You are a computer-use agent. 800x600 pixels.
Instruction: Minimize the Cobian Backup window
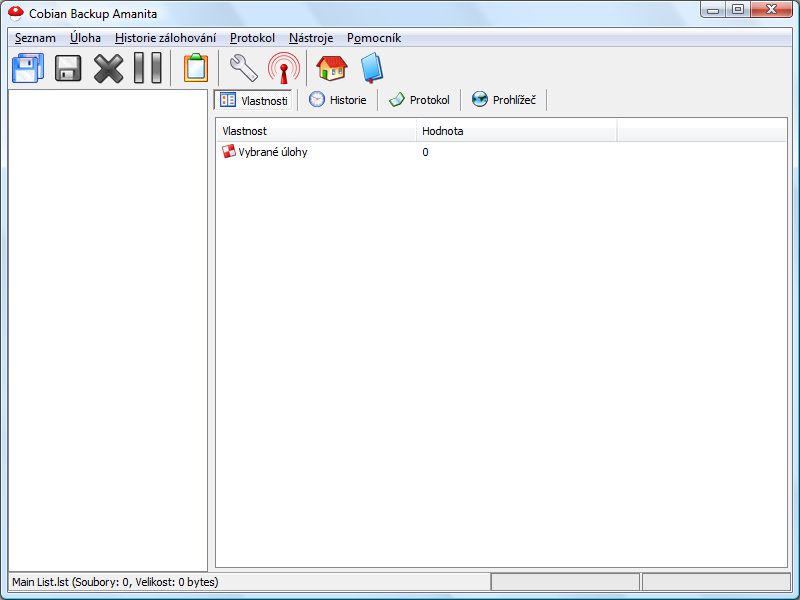click(713, 10)
